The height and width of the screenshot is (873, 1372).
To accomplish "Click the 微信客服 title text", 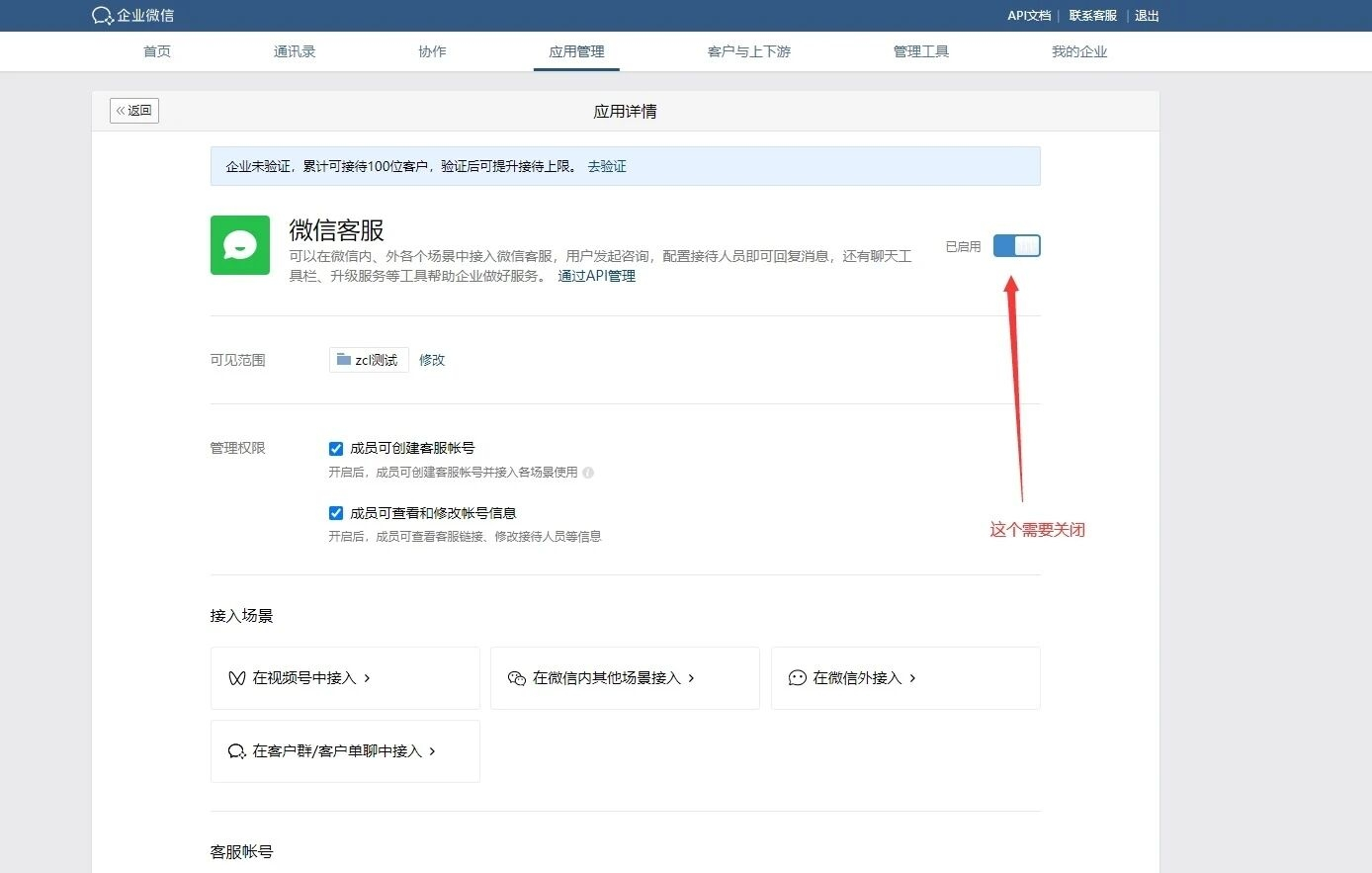I will tap(336, 230).
